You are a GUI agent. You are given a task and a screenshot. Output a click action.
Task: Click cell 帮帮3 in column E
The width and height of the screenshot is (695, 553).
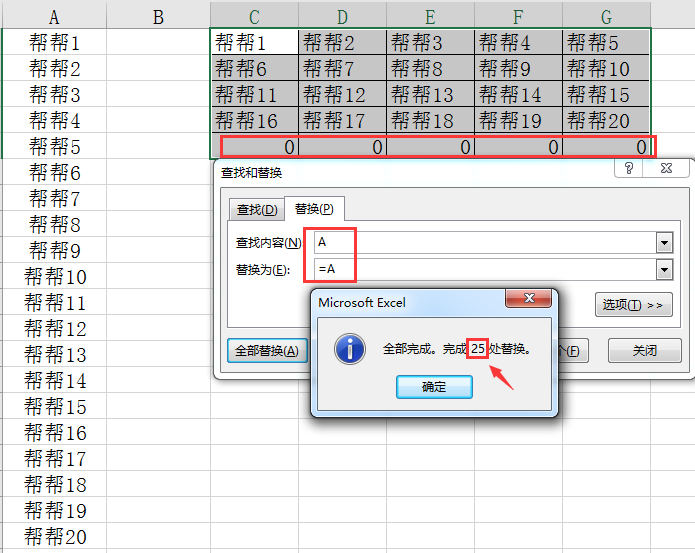(430, 42)
